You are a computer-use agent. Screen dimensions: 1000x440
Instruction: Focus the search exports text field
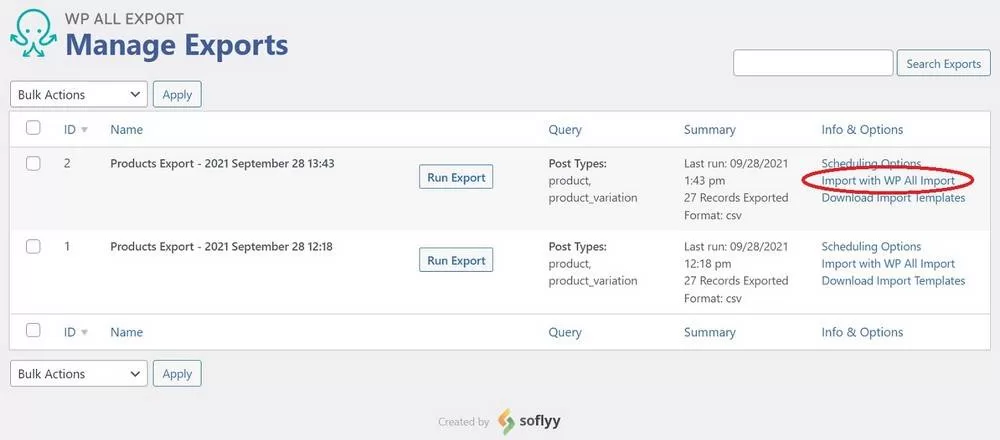(812, 63)
